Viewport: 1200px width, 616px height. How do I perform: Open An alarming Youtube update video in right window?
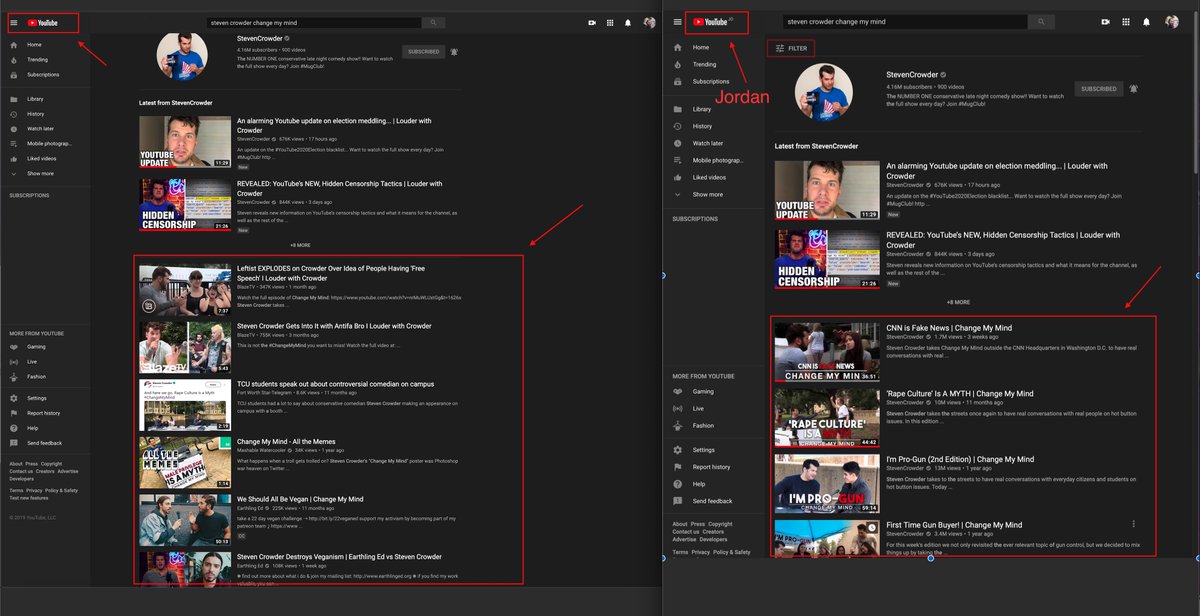pos(996,171)
